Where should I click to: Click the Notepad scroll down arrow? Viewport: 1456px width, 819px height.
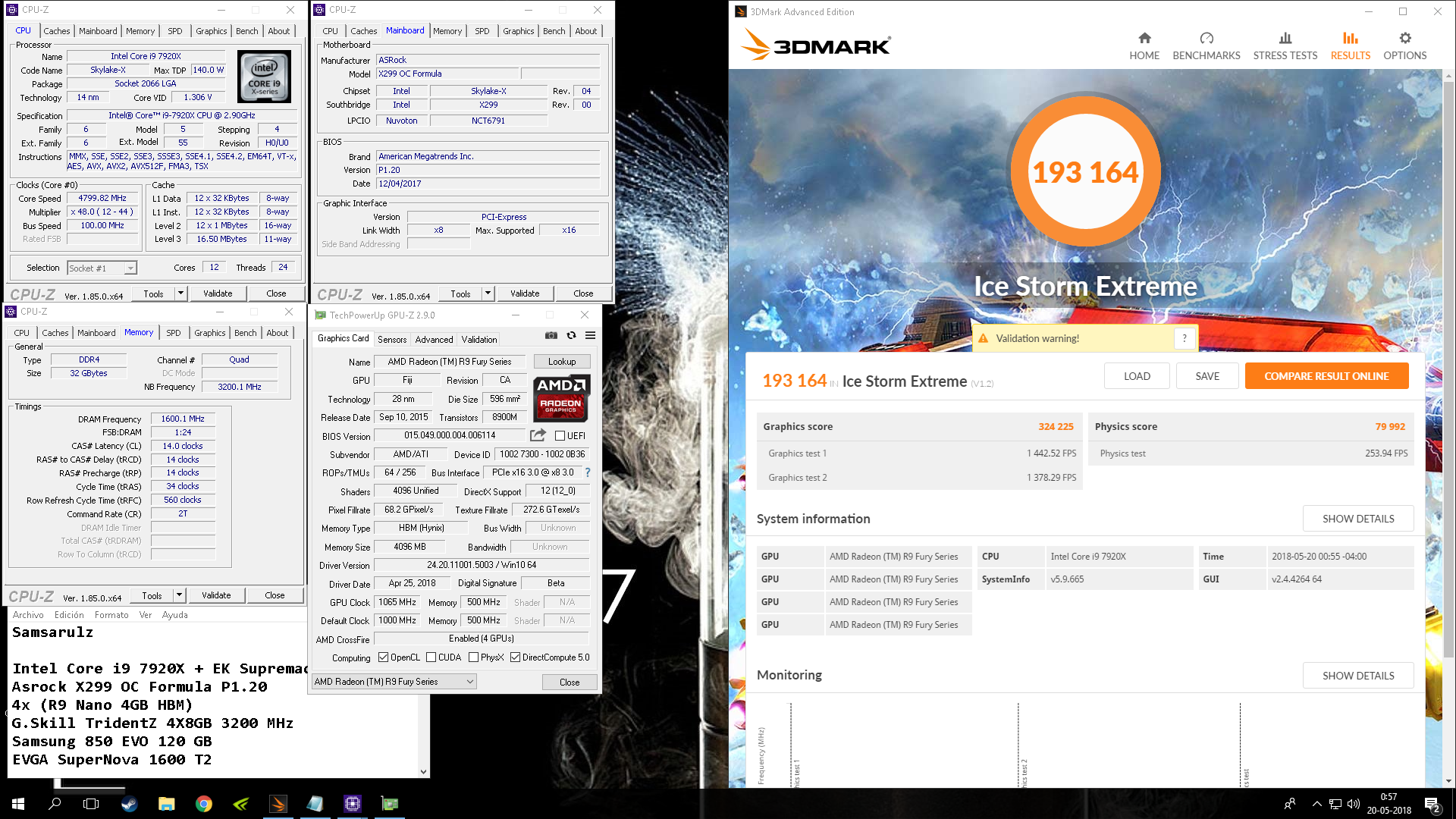pos(423,772)
